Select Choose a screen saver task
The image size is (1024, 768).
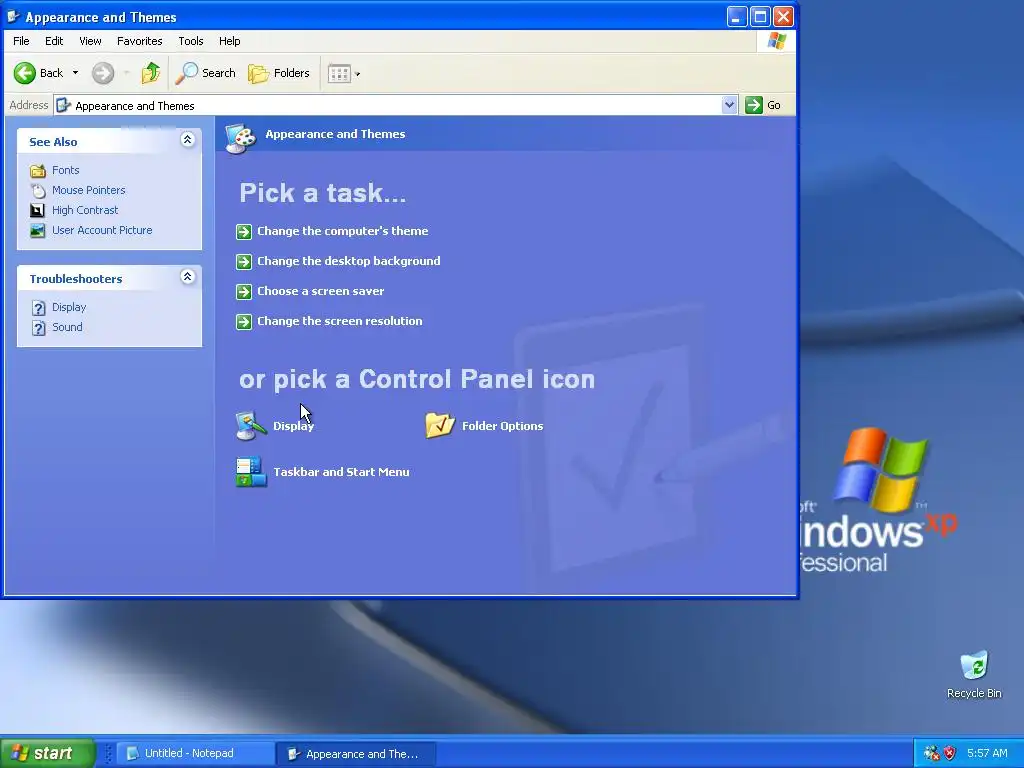coord(321,291)
